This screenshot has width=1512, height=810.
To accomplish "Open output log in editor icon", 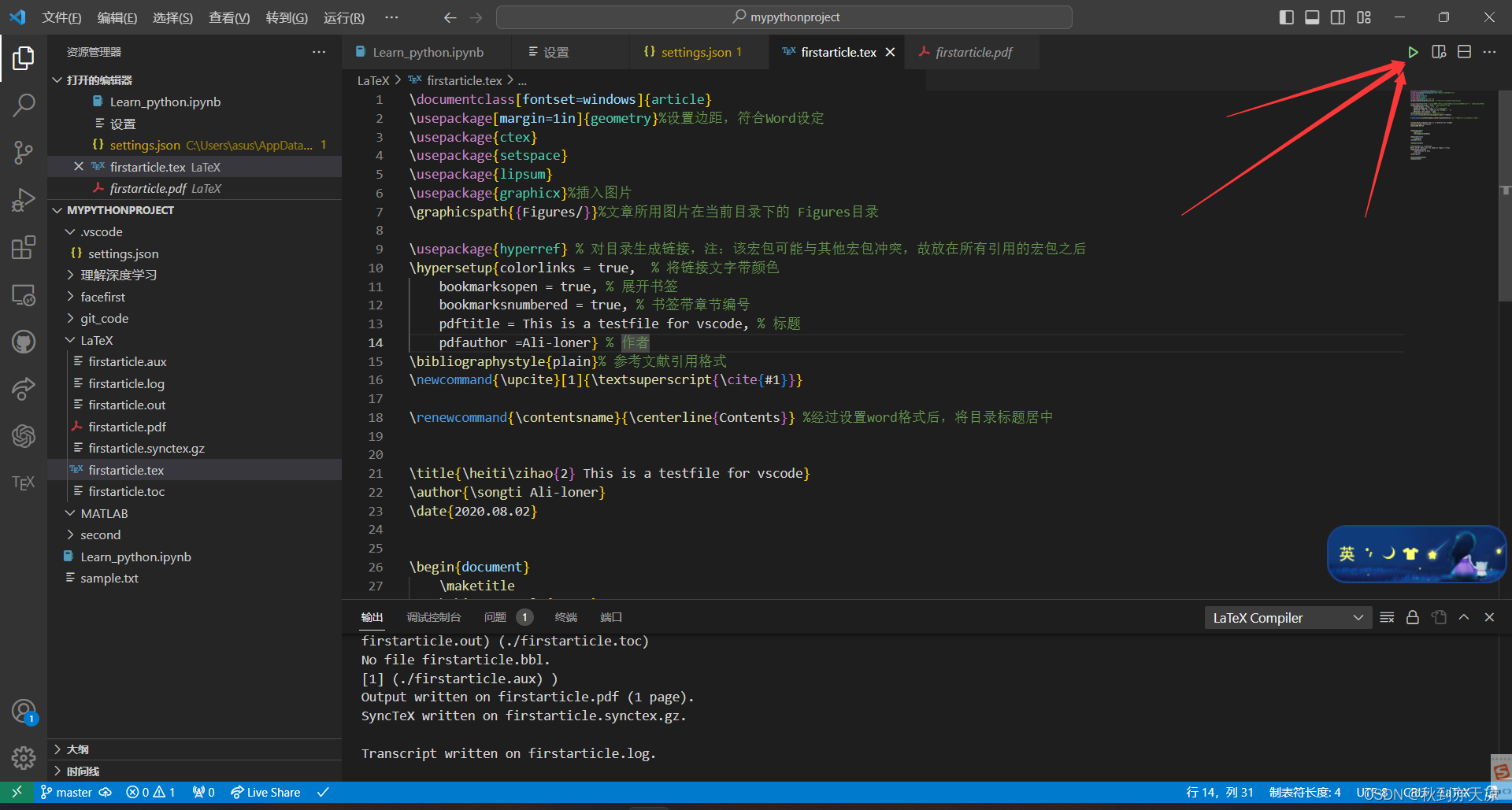I will pos(1439,618).
